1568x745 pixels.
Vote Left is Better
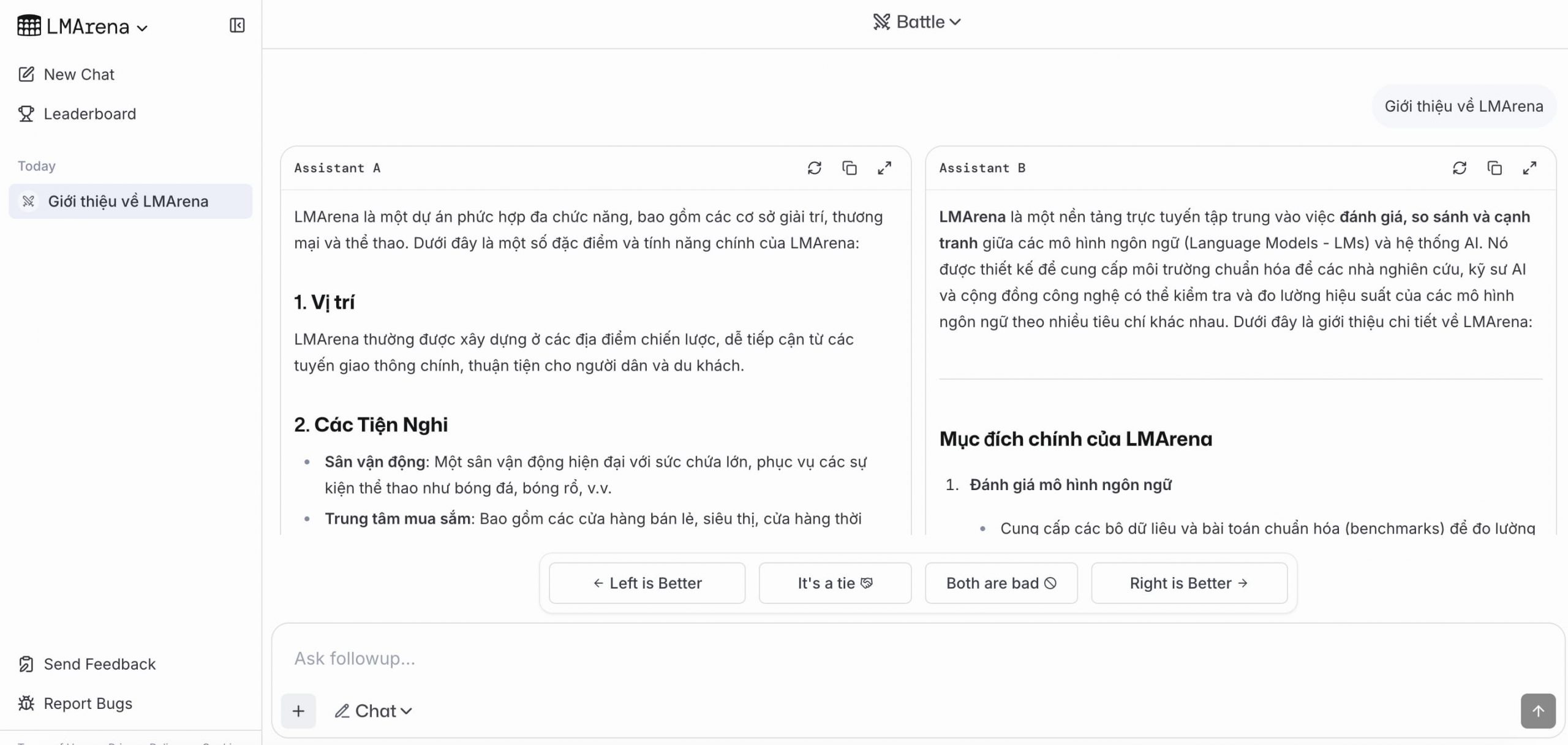(647, 583)
